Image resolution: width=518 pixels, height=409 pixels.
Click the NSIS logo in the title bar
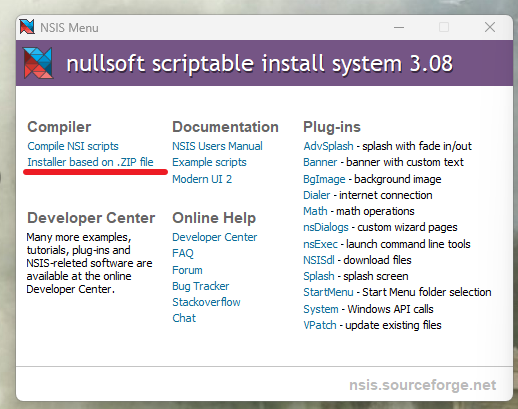click(x=27, y=27)
